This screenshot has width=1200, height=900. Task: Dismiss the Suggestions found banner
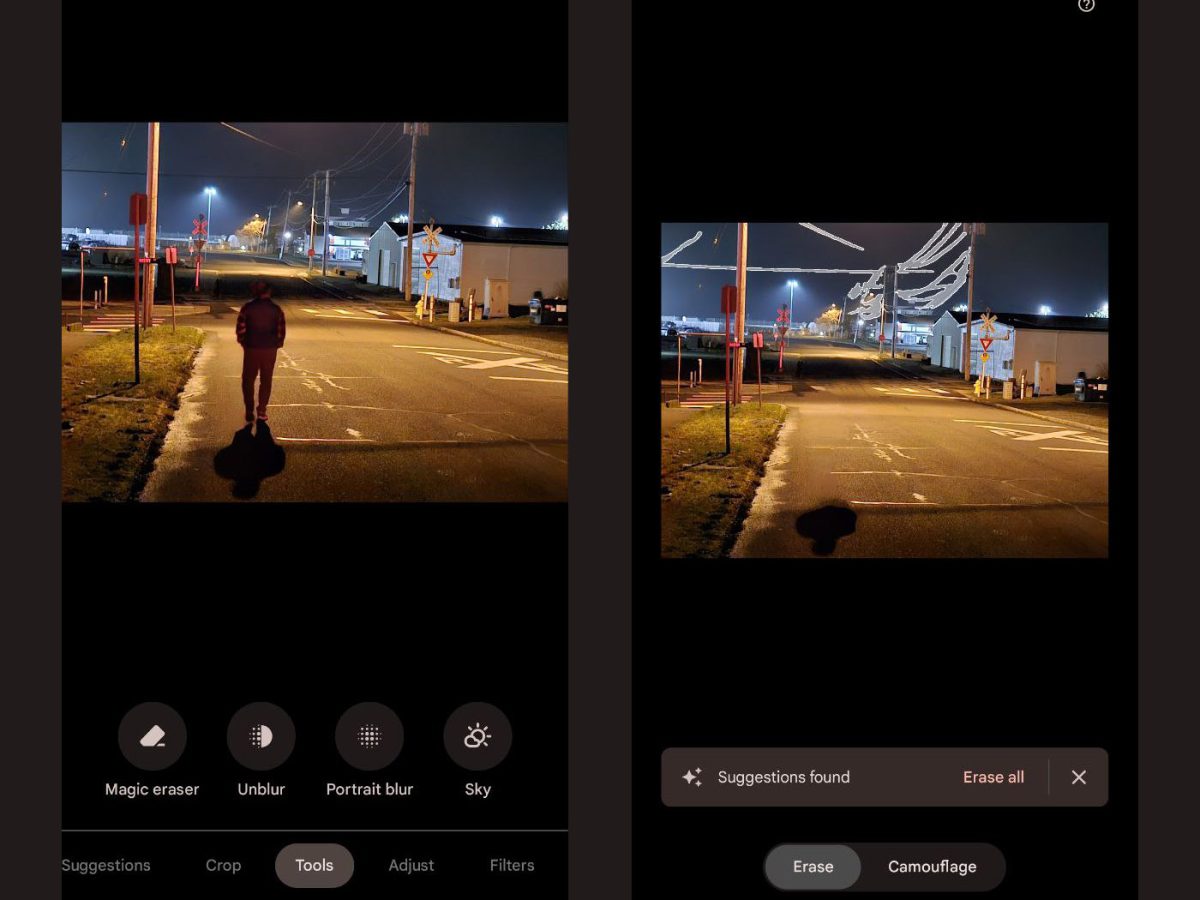click(1078, 777)
